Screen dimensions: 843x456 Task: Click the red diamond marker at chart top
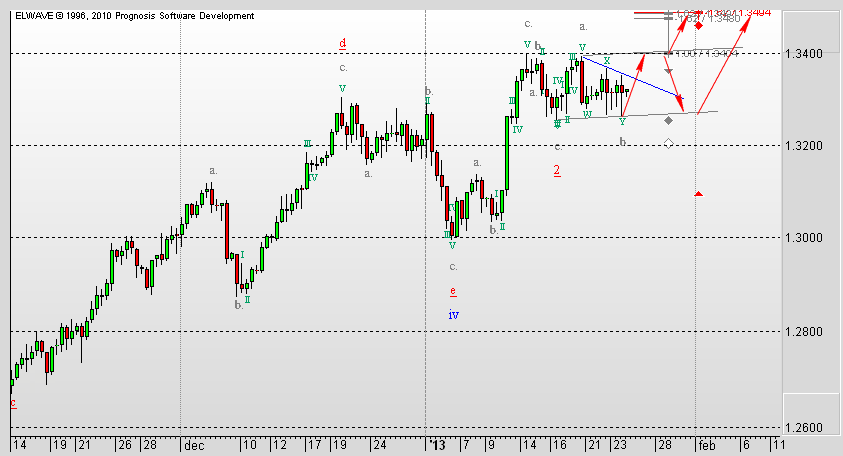point(698,25)
